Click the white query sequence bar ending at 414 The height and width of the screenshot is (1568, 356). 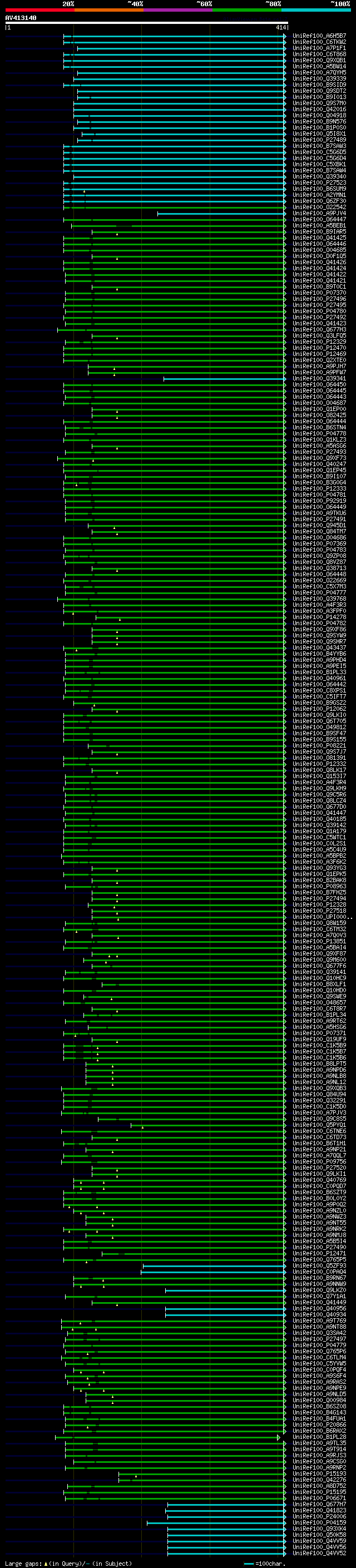pyautogui.click(x=147, y=23)
